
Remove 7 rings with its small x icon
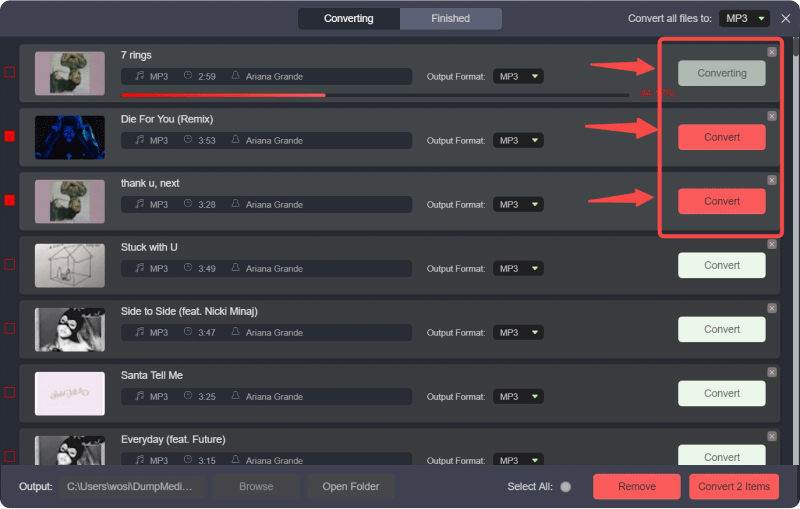[x=771, y=52]
